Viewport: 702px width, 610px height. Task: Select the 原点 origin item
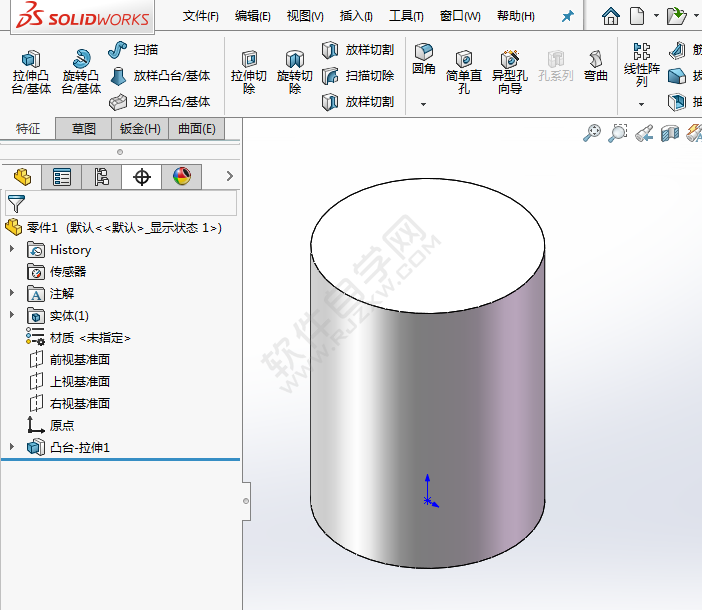[x=51, y=425]
